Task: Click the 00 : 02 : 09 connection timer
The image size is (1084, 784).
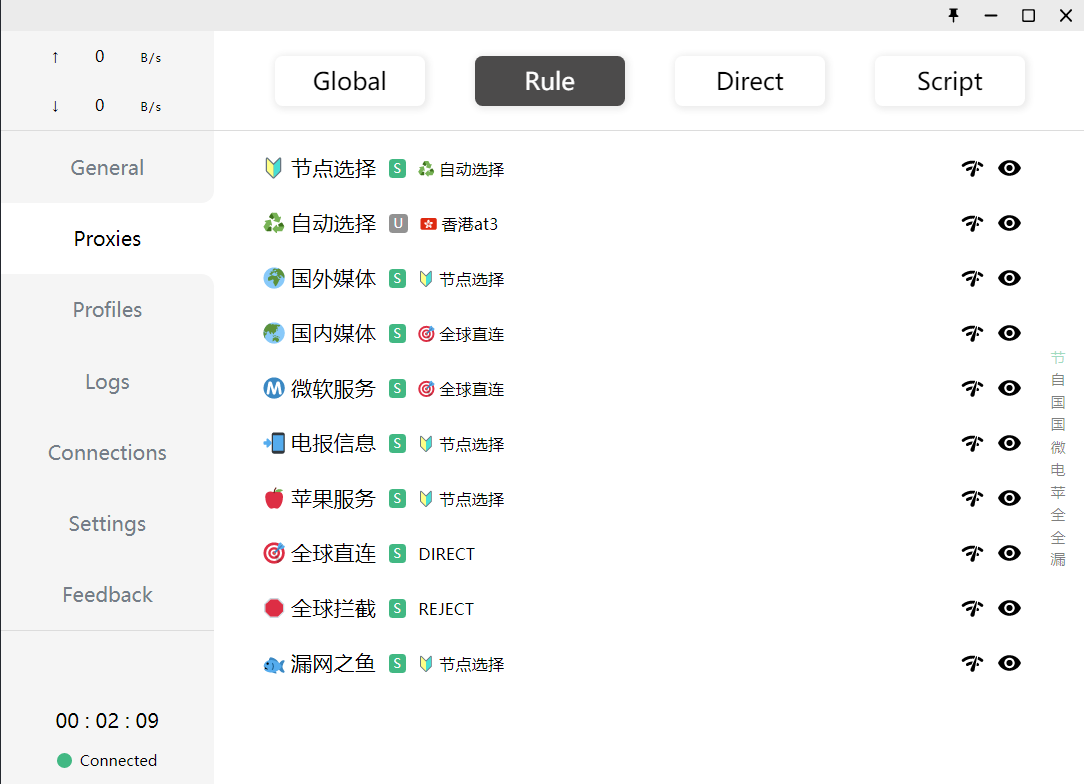Action: pyautogui.click(x=107, y=720)
